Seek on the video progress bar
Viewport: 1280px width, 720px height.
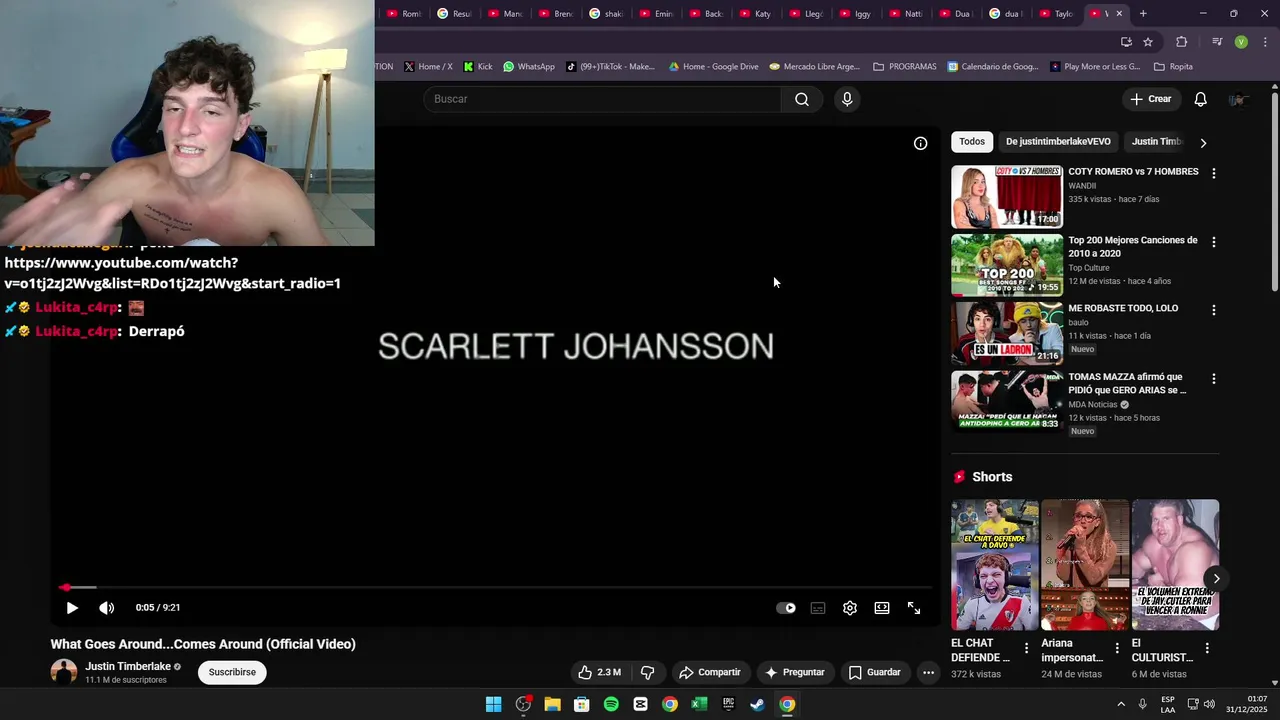495,587
